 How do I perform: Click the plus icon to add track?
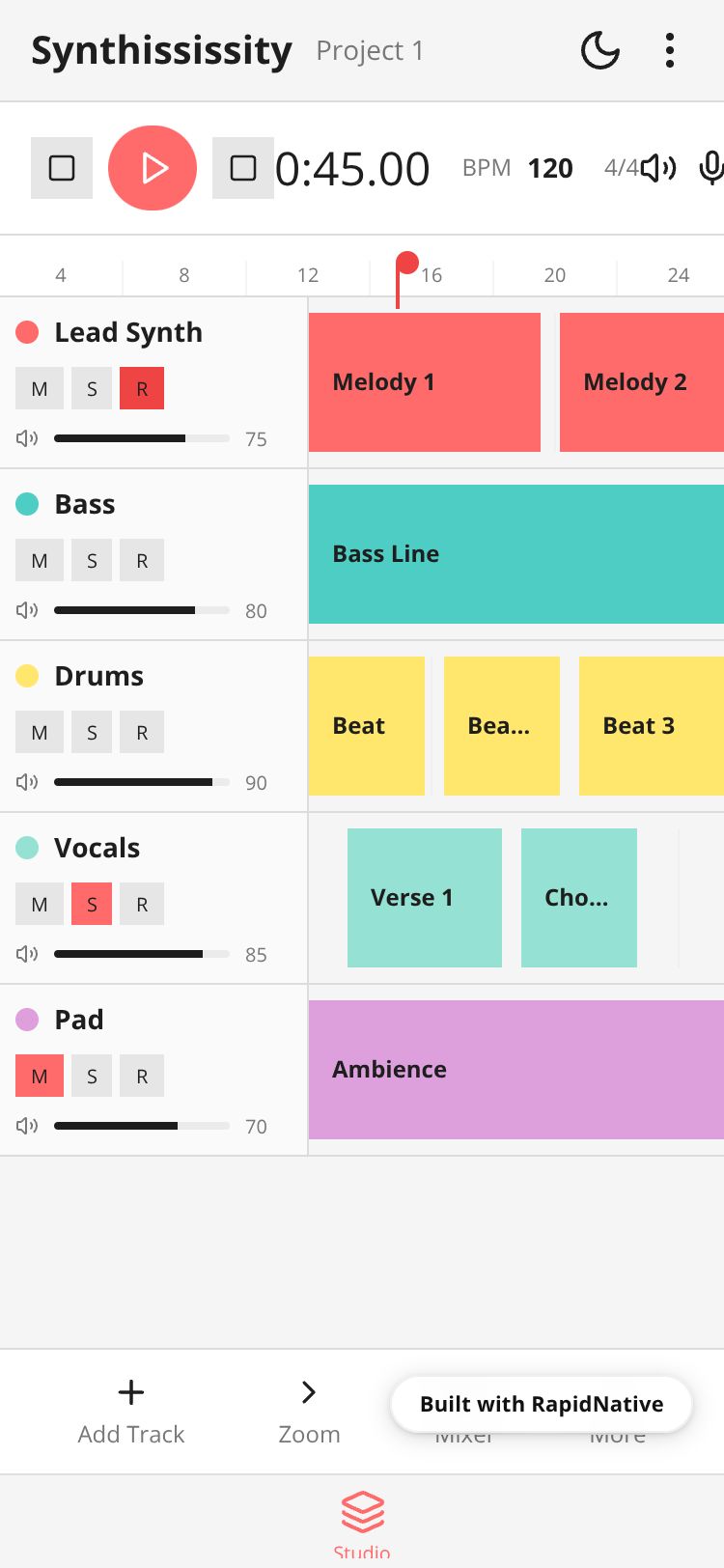click(x=130, y=1392)
